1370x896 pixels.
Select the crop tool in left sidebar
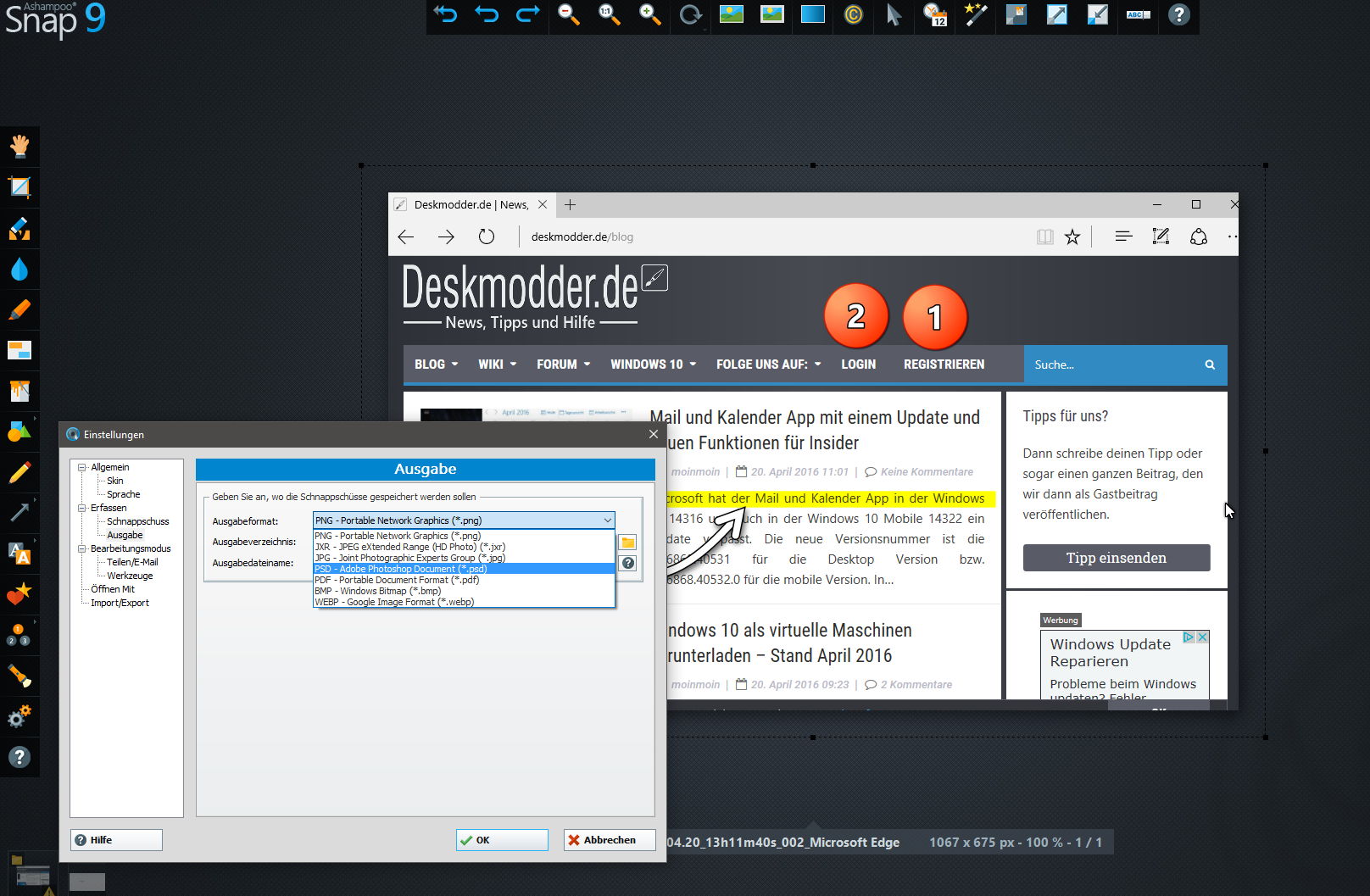click(19, 186)
